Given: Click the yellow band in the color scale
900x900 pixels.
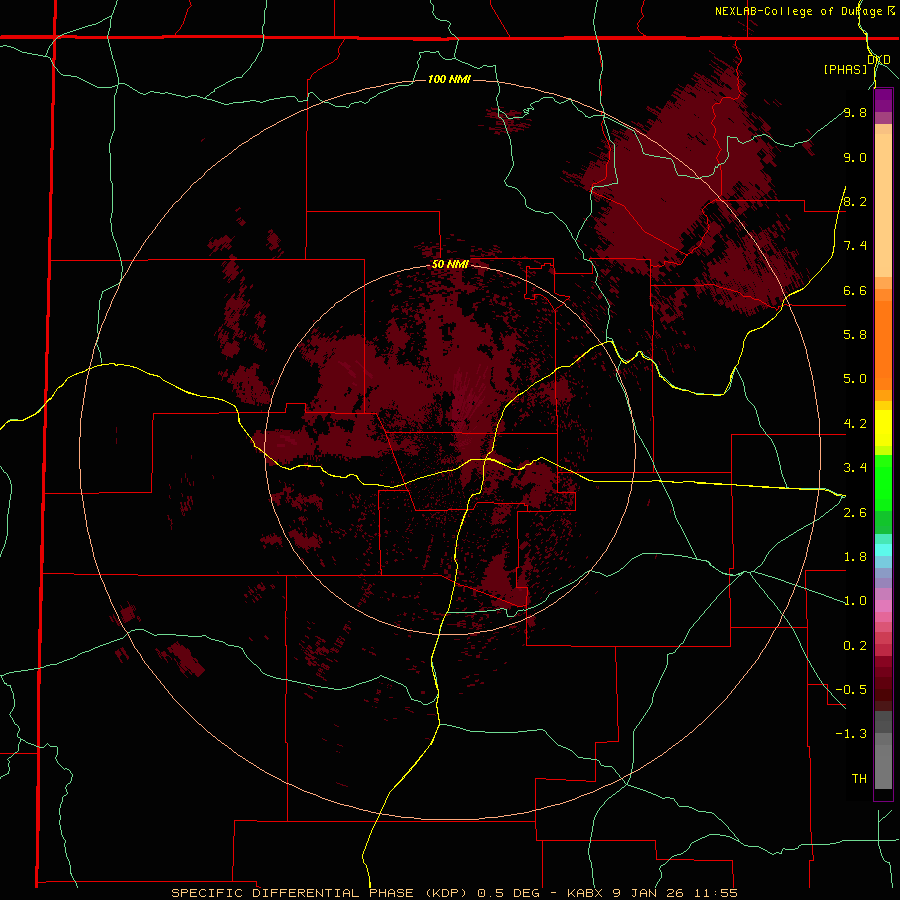Looking at the screenshot, I should (883, 428).
